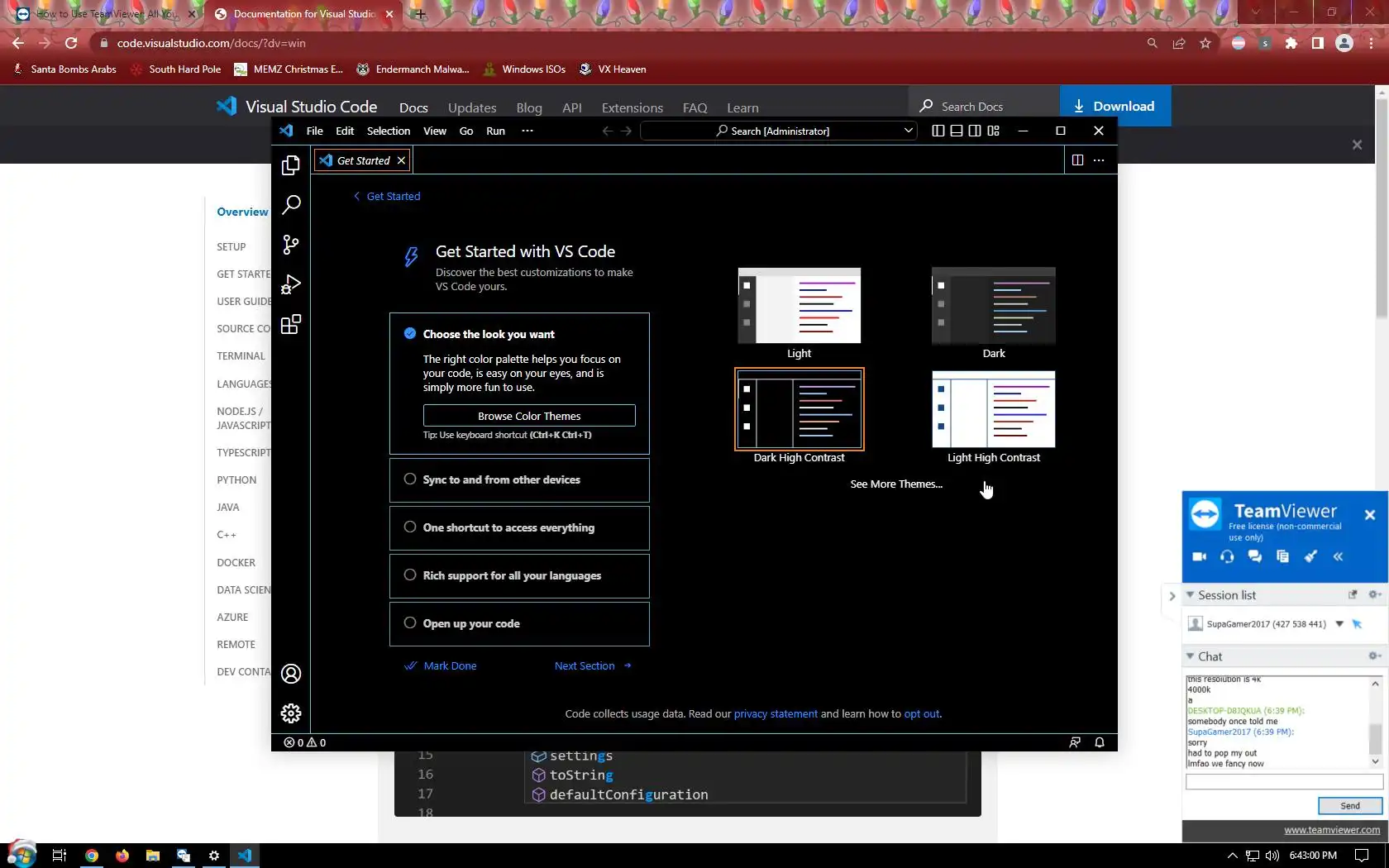
Task: Open editor More Actions ellipsis
Action: [x=1099, y=160]
